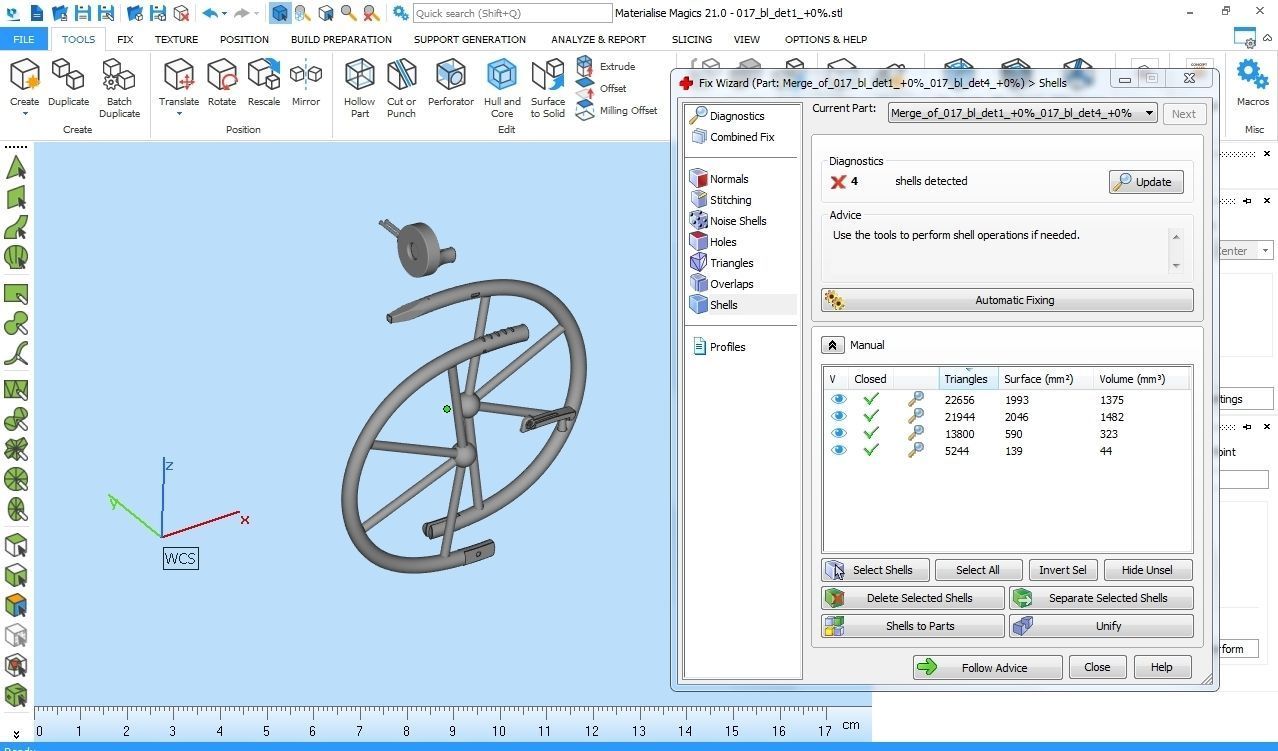The image size is (1278, 751).
Task: Open the Profiles page
Action: point(718,347)
